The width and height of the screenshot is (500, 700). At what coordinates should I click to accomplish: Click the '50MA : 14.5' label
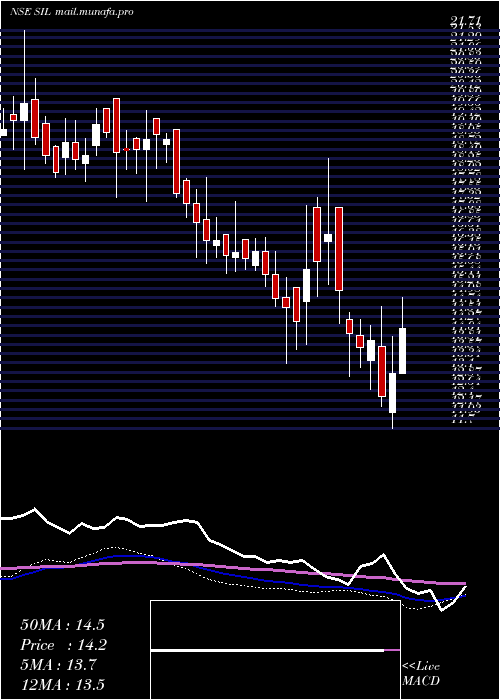pyautogui.click(x=62, y=625)
